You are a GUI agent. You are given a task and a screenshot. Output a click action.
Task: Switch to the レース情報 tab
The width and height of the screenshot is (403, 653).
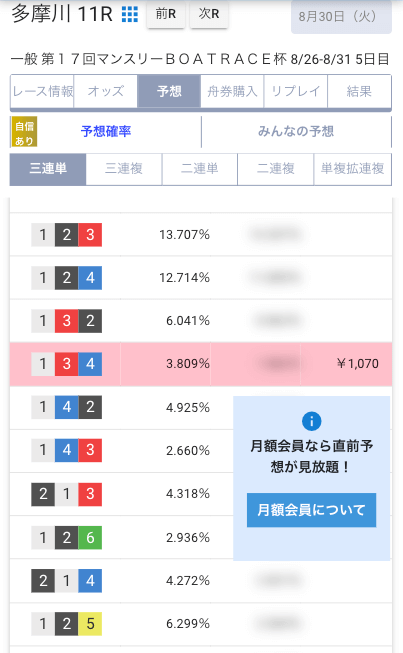(x=42, y=91)
